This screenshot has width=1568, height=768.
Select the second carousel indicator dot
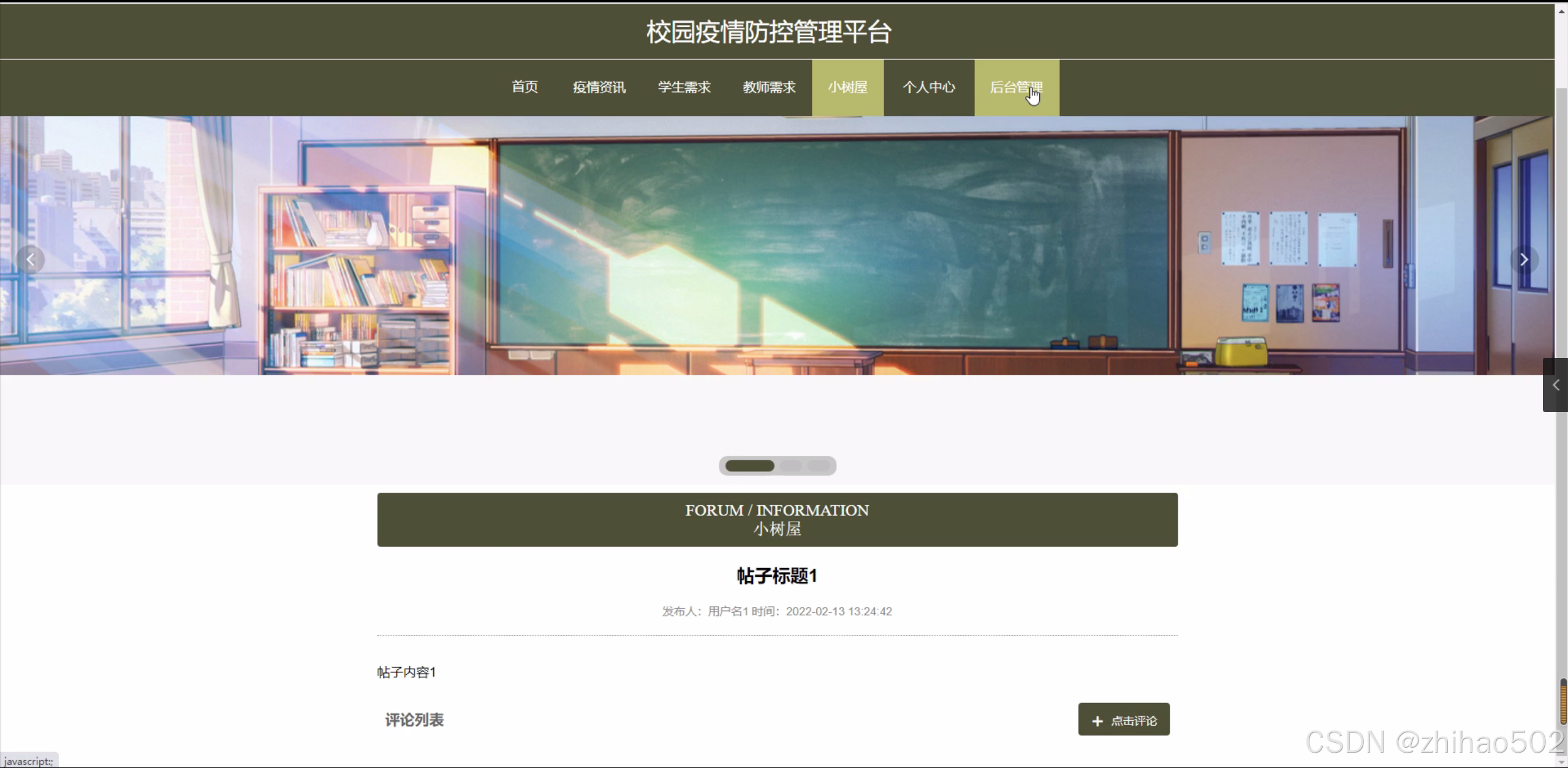[x=791, y=466]
